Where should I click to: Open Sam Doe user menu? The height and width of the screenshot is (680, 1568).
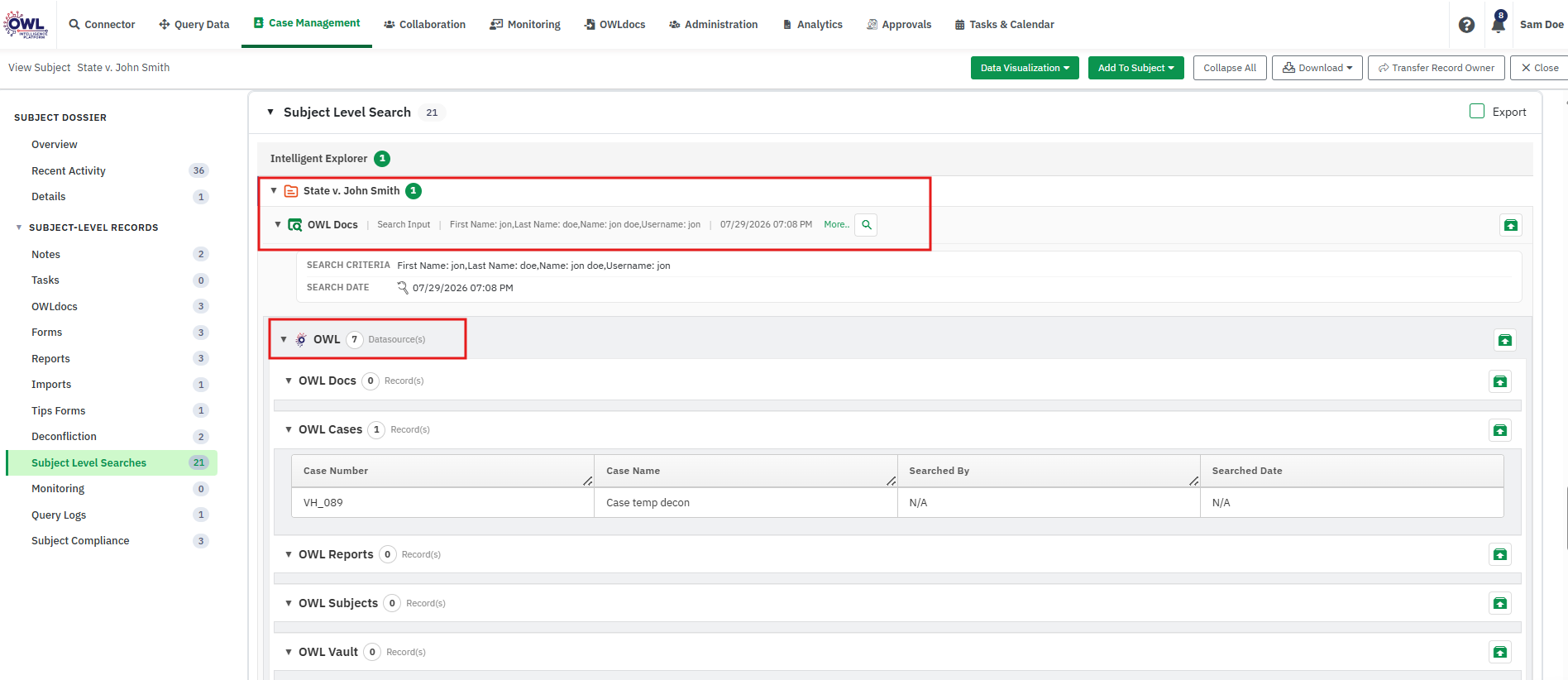coord(1542,25)
